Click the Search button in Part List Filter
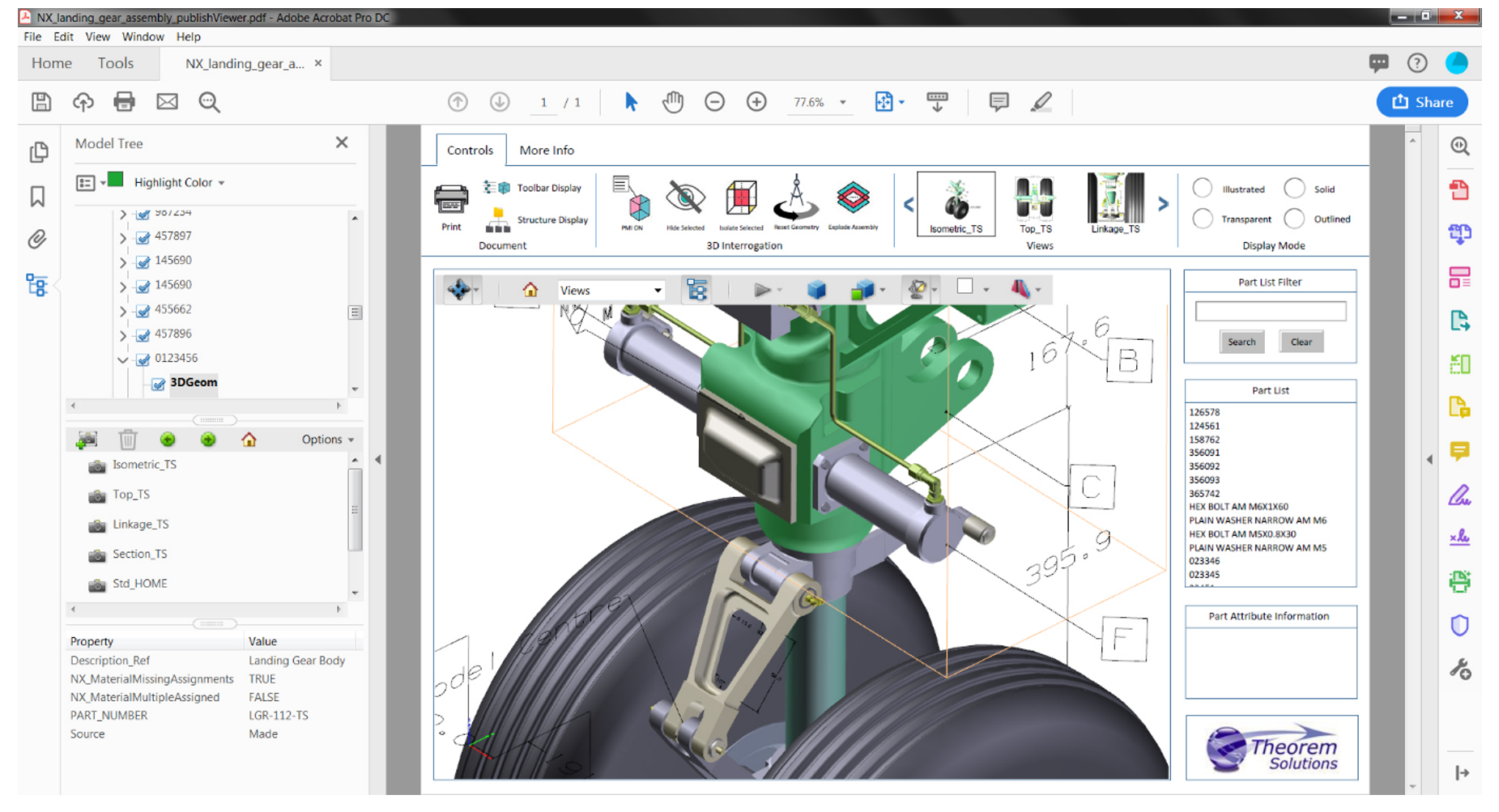 pyautogui.click(x=1241, y=342)
